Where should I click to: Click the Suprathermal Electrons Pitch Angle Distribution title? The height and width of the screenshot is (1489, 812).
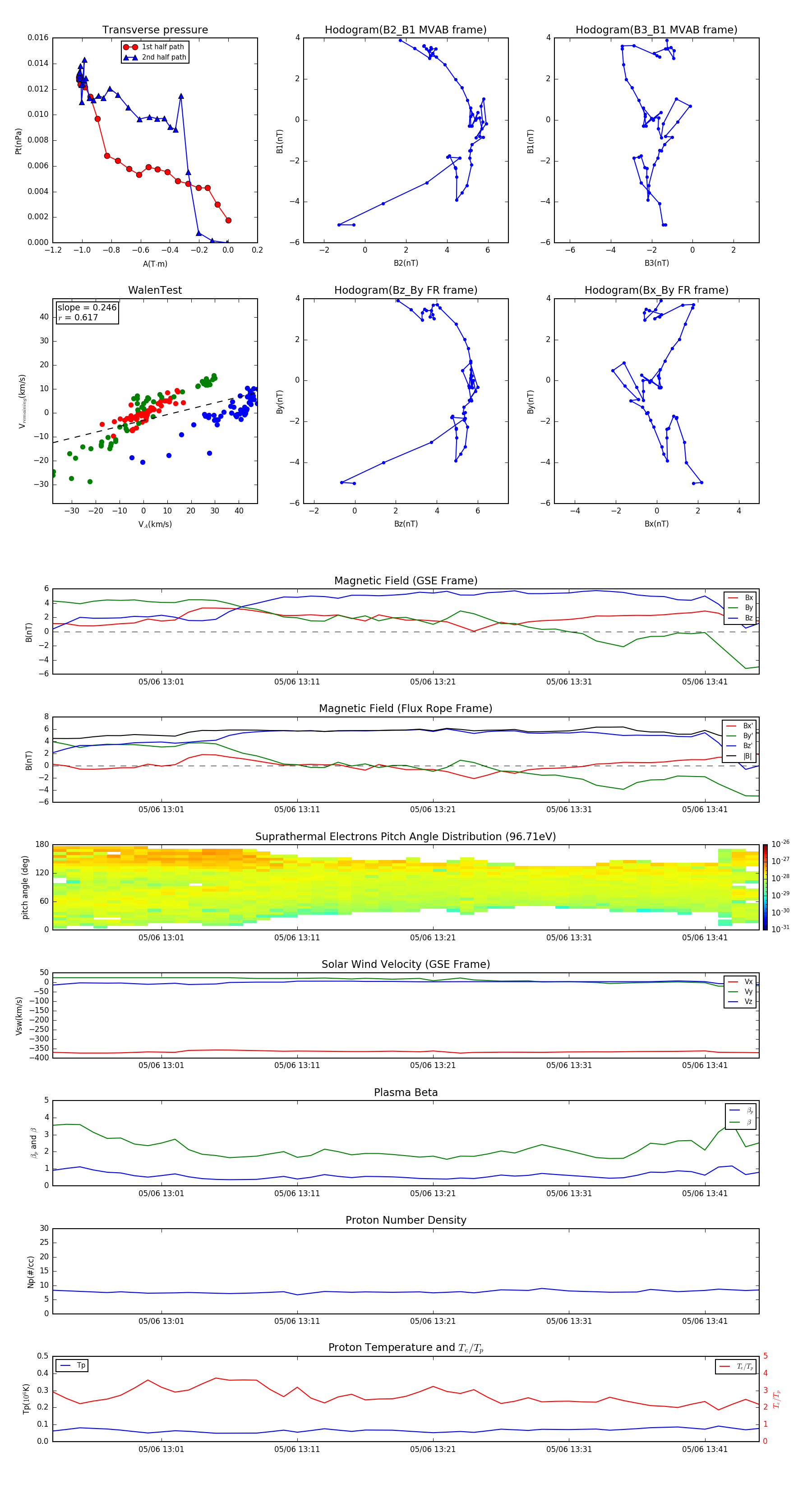pyautogui.click(x=406, y=837)
